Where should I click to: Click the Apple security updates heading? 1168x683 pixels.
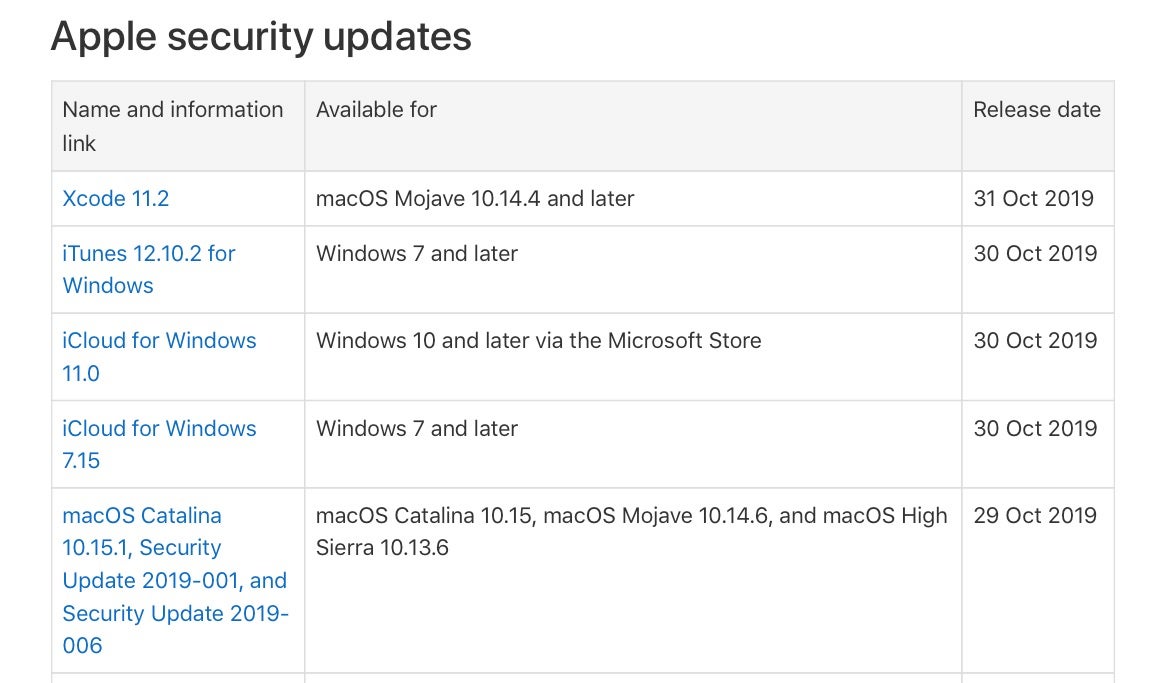tap(261, 36)
